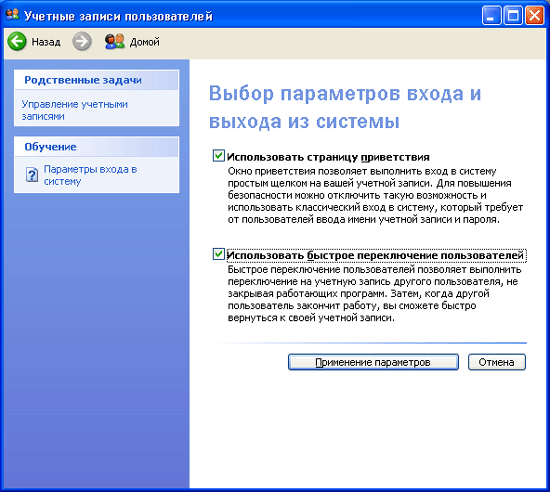Close the Учетные записи пользователей window

tap(534, 16)
